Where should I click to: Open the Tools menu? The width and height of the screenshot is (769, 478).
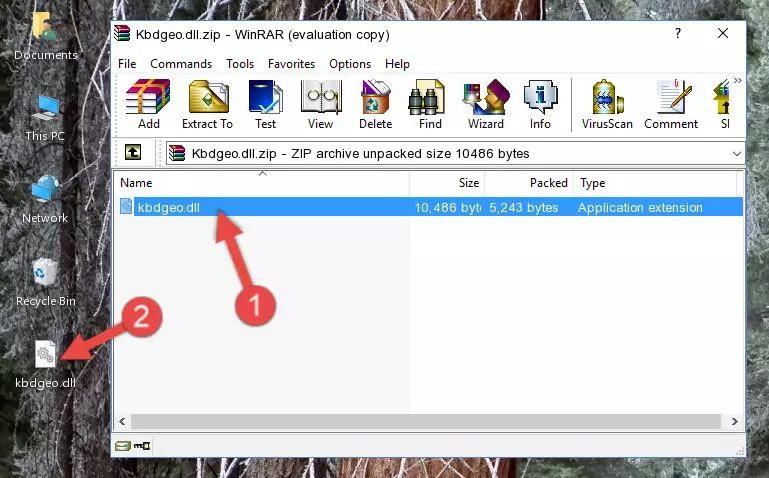pyautogui.click(x=240, y=64)
